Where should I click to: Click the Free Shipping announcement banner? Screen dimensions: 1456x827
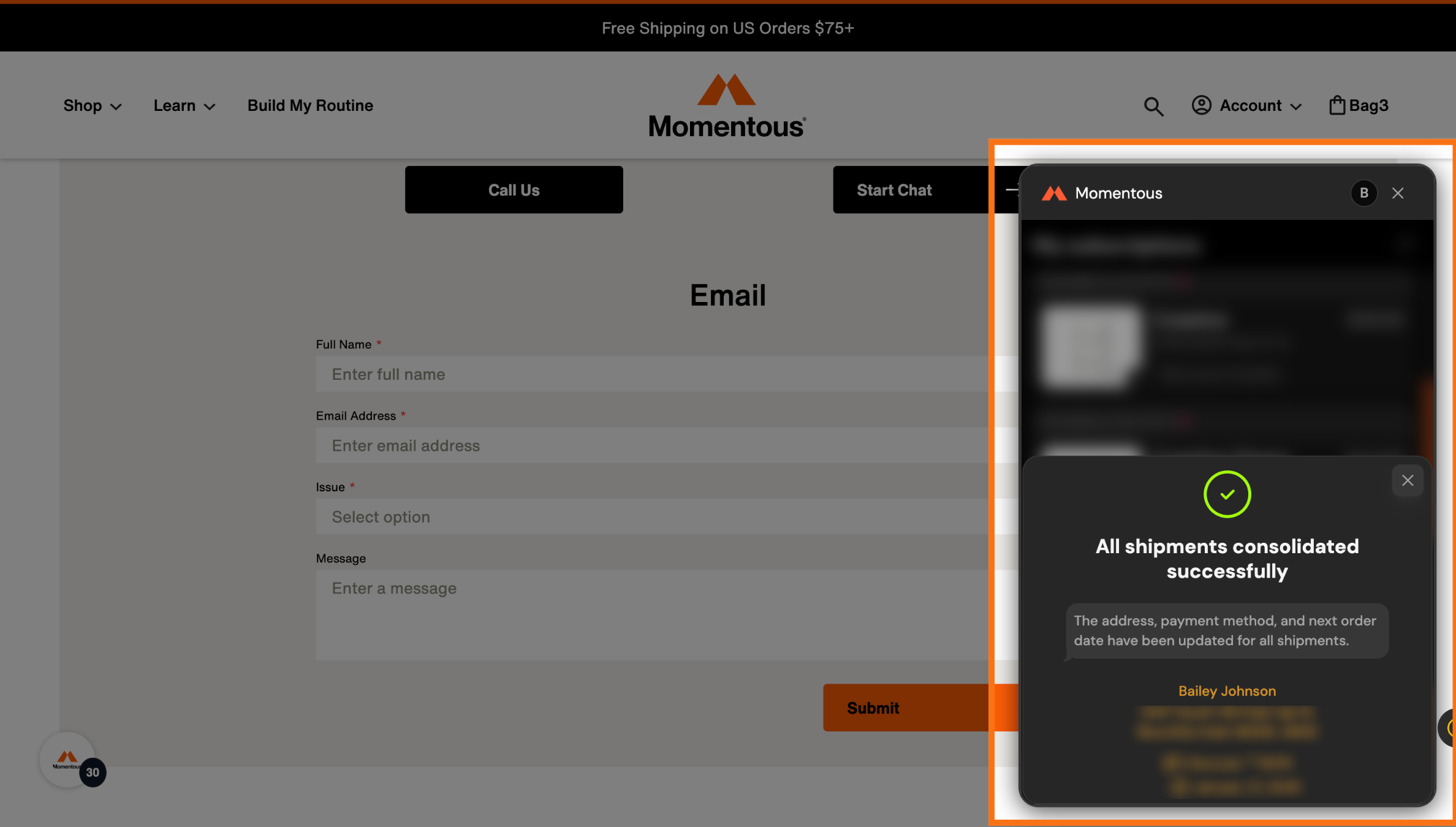coord(727,28)
